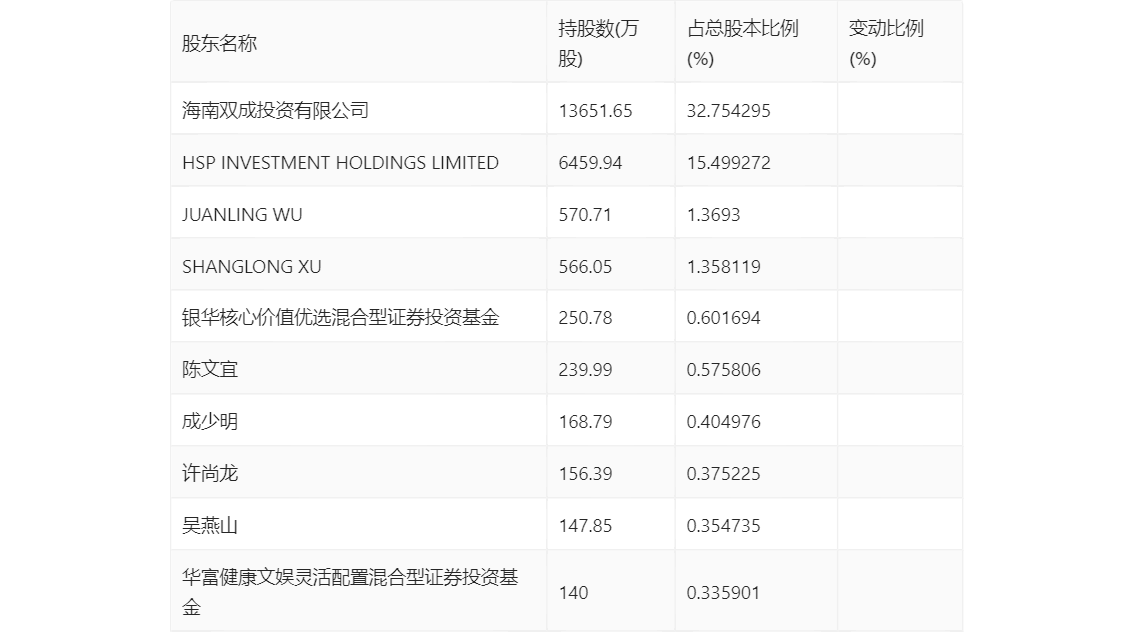Select shareholder JUANLING WU
Screen dimensions: 1134x632
click(242, 215)
